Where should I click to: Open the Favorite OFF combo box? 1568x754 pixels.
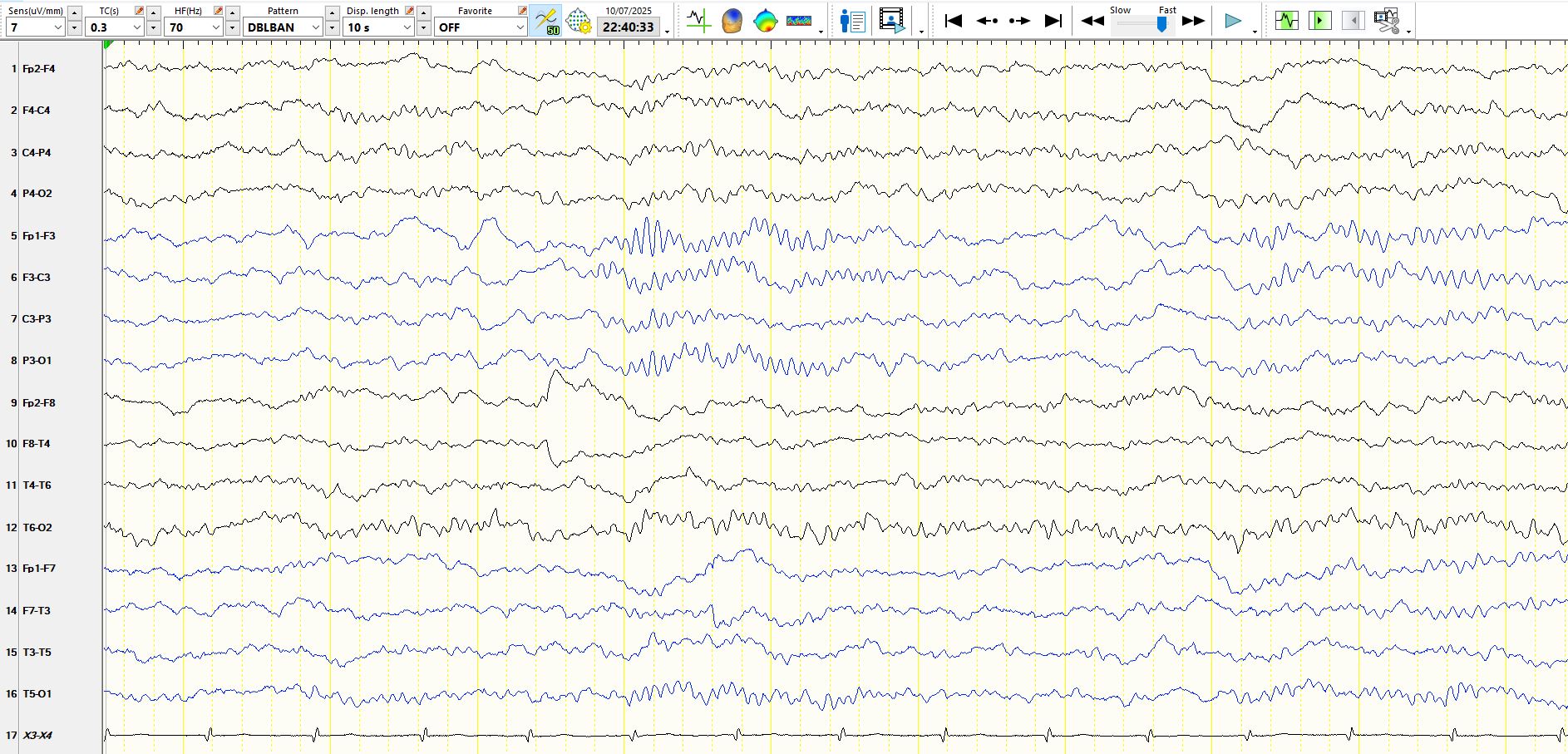pyautogui.click(x=520, y=27)
